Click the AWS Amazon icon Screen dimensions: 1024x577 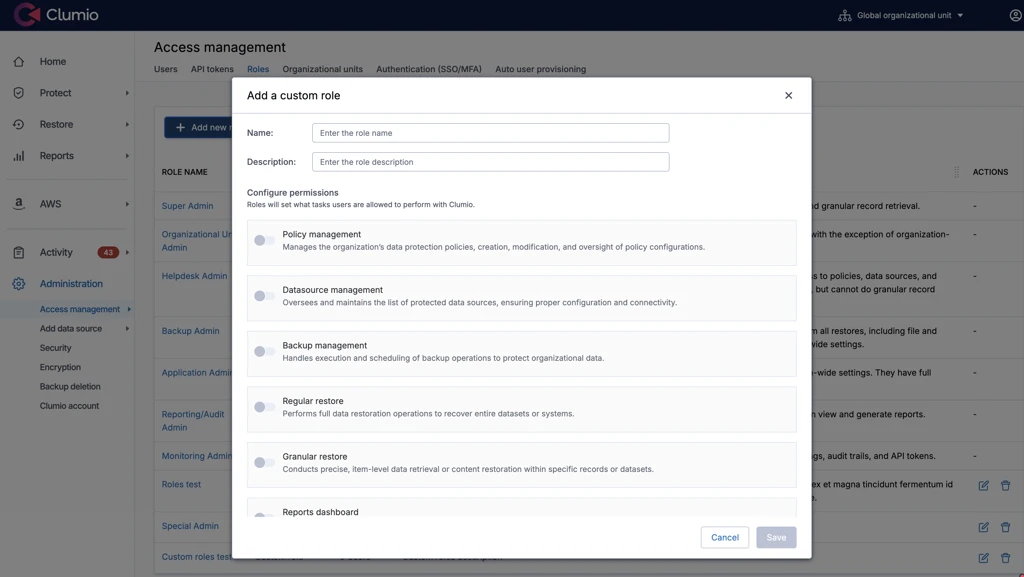18,204
